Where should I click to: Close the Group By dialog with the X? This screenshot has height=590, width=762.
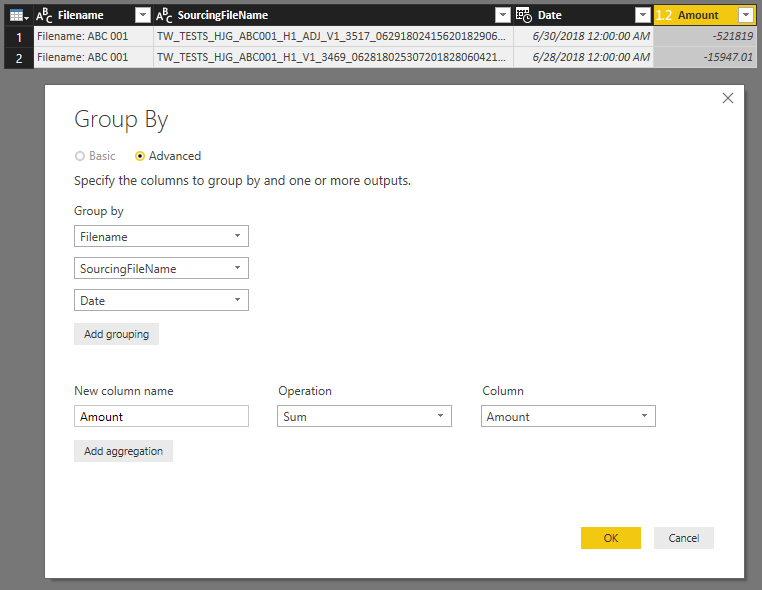(x=727, y=98)
